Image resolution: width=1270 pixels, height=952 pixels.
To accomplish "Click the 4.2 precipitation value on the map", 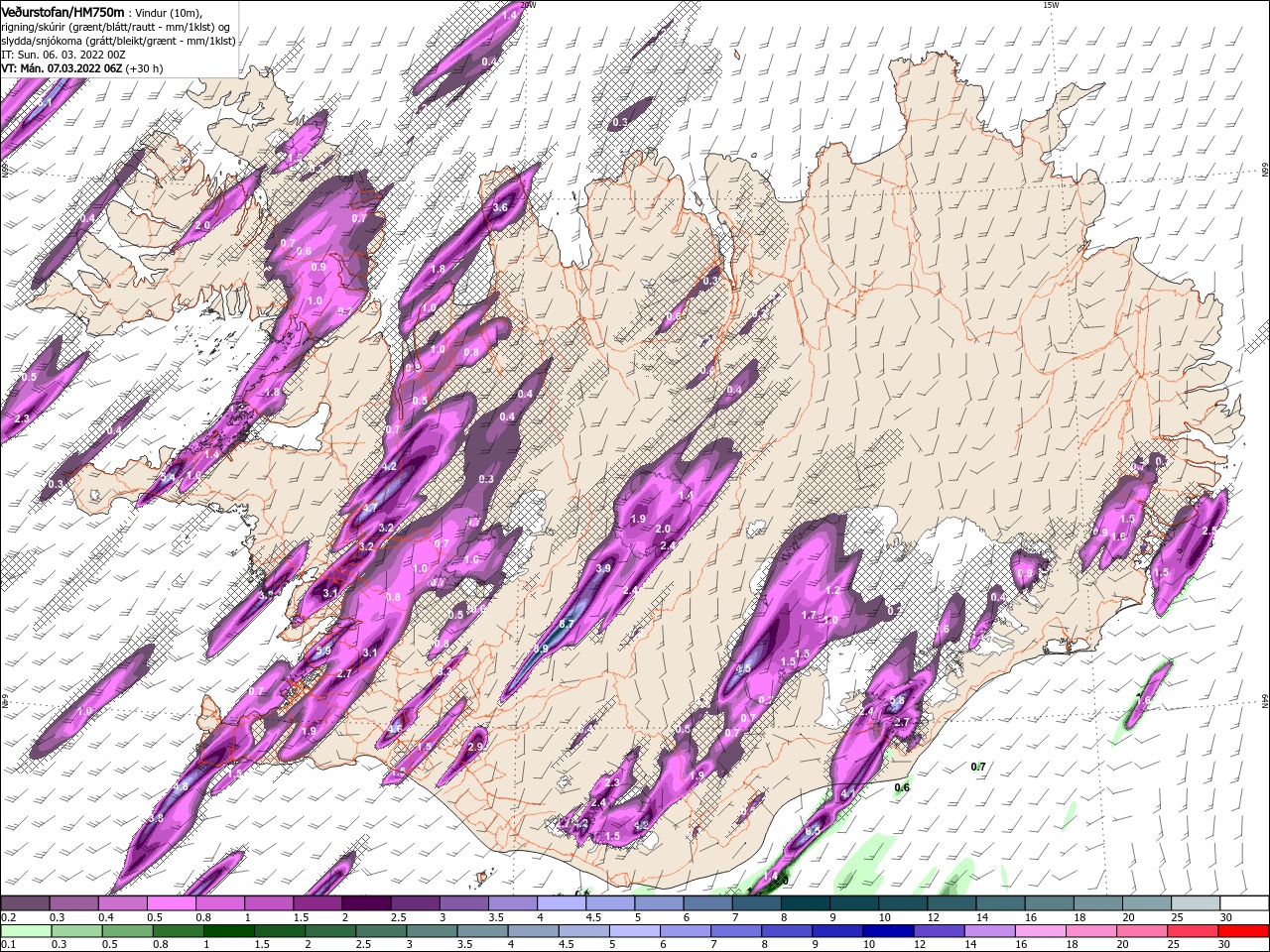I will [x=389, y=467].
